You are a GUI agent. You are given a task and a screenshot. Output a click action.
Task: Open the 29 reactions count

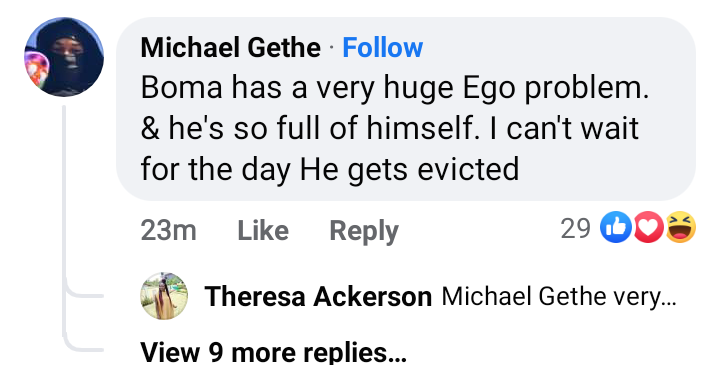click(575, 228)
